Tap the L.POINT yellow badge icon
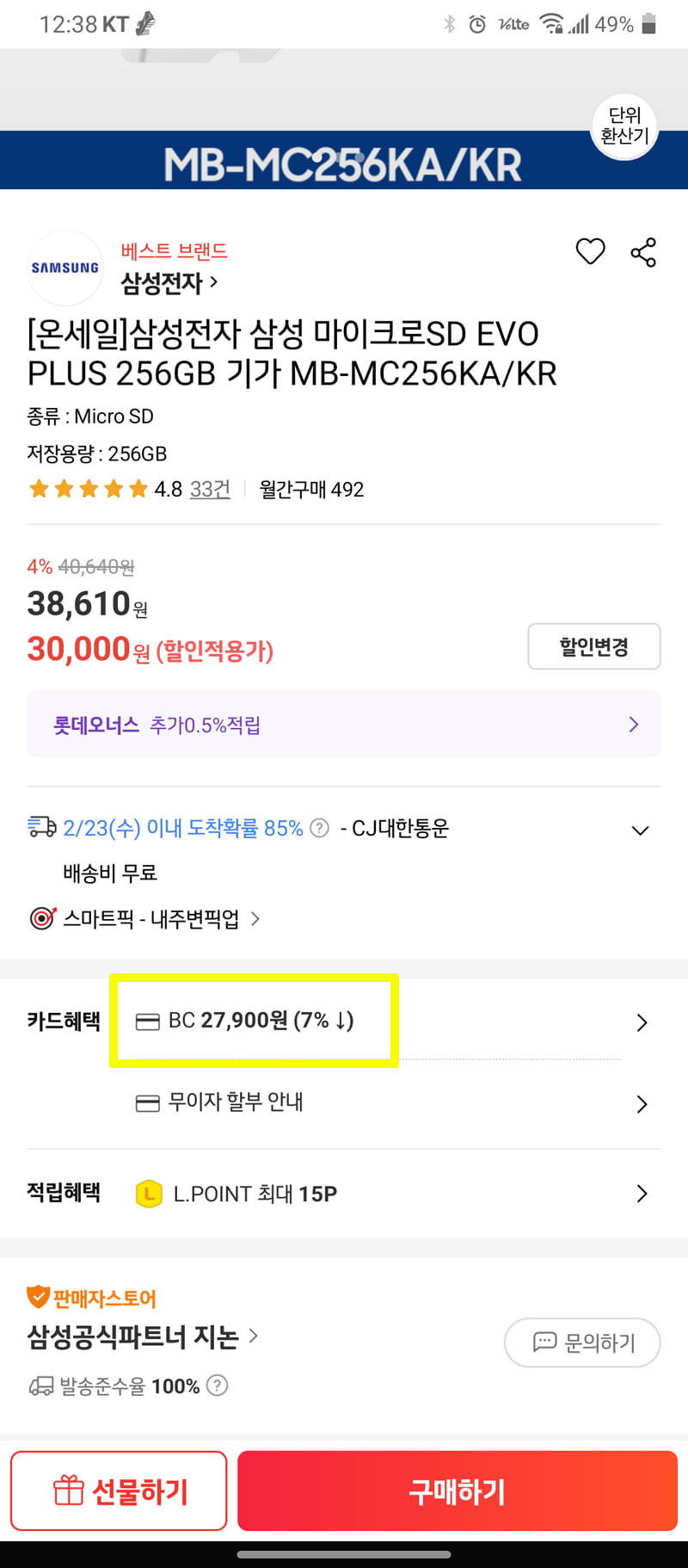The width and height of the screenshot is (688, 1568). click(150, 1194)
